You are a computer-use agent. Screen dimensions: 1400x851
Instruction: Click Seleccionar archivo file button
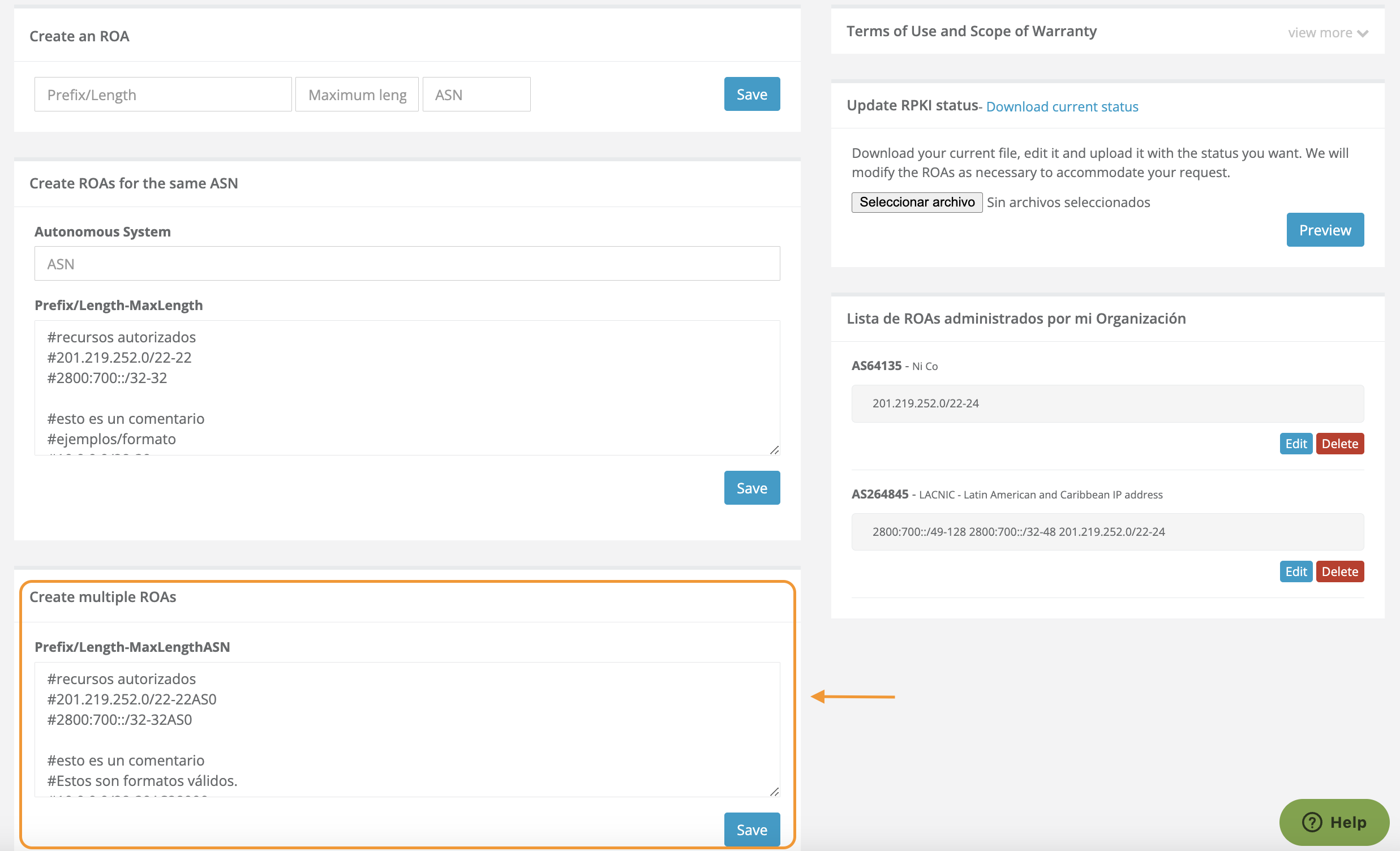[x=916, y=202]
